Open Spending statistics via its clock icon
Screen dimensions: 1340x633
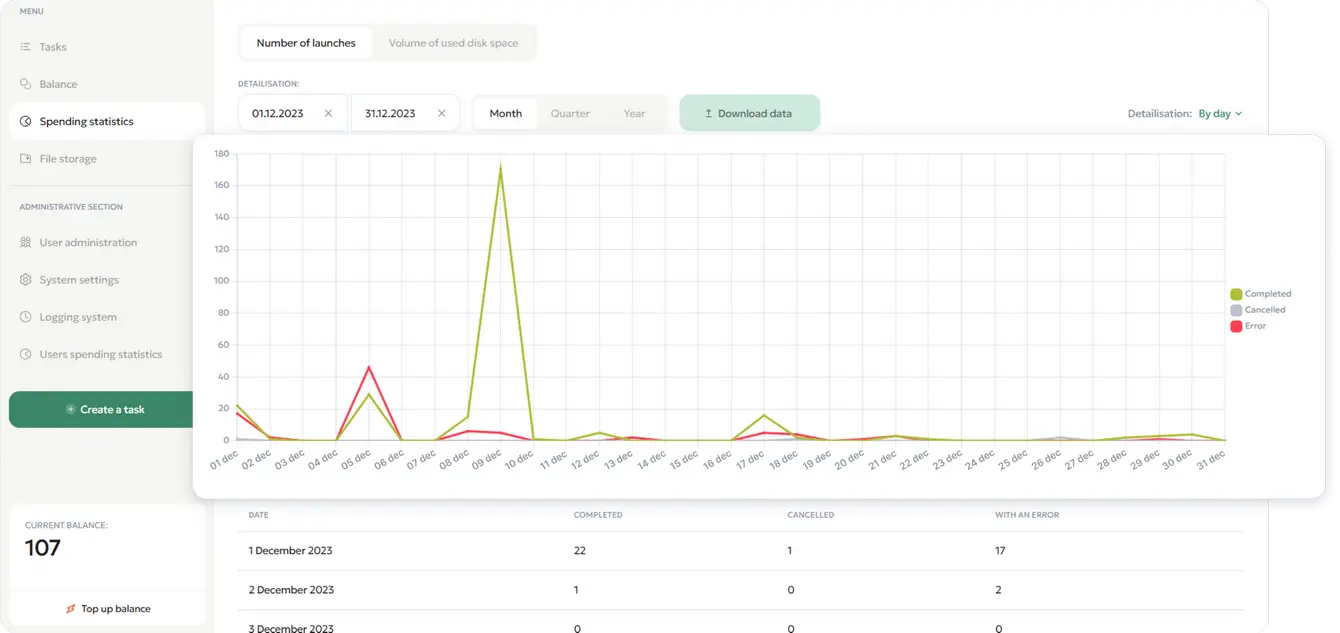[x=23, y=121]
